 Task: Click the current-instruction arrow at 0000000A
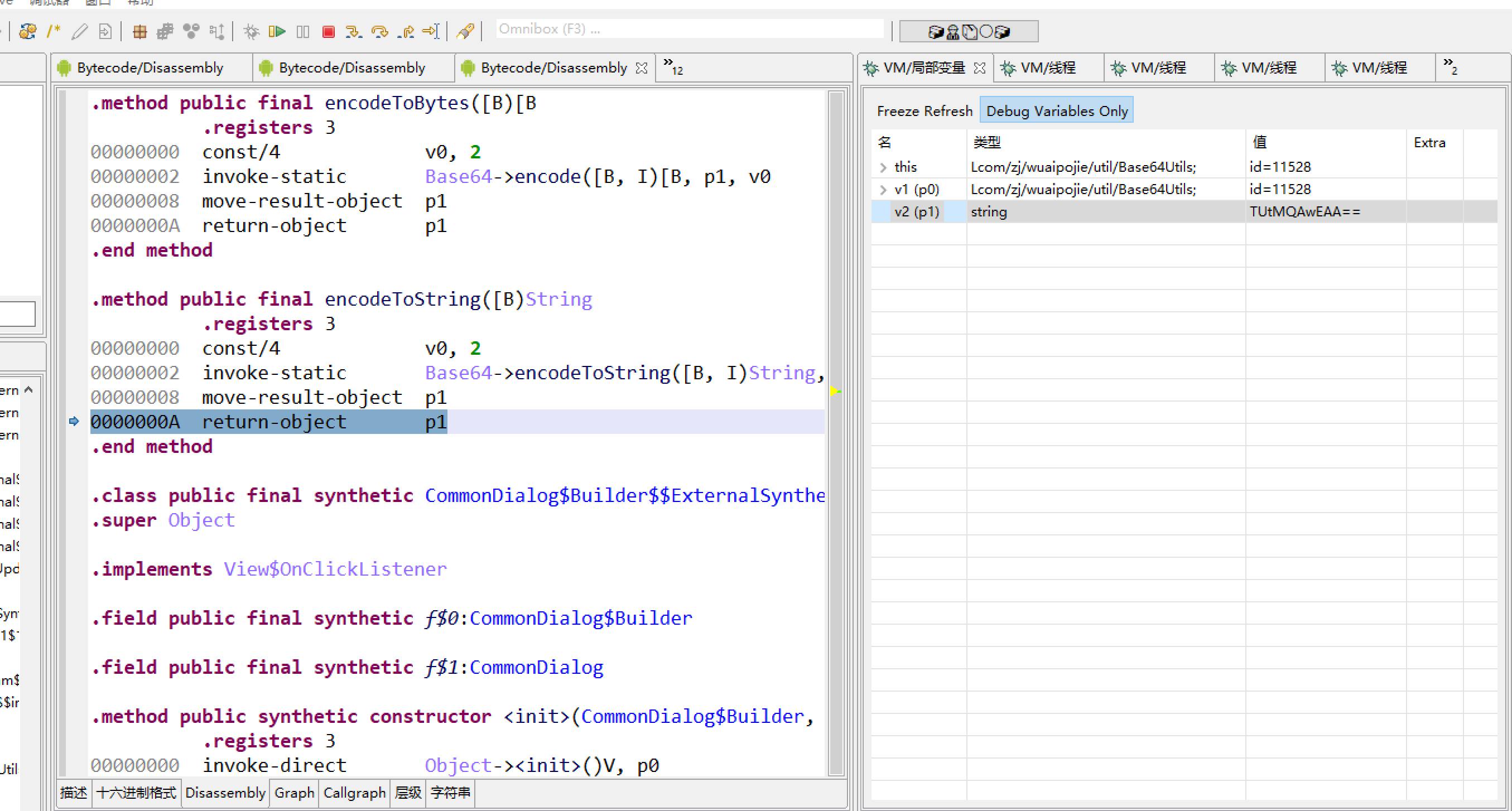74,421
